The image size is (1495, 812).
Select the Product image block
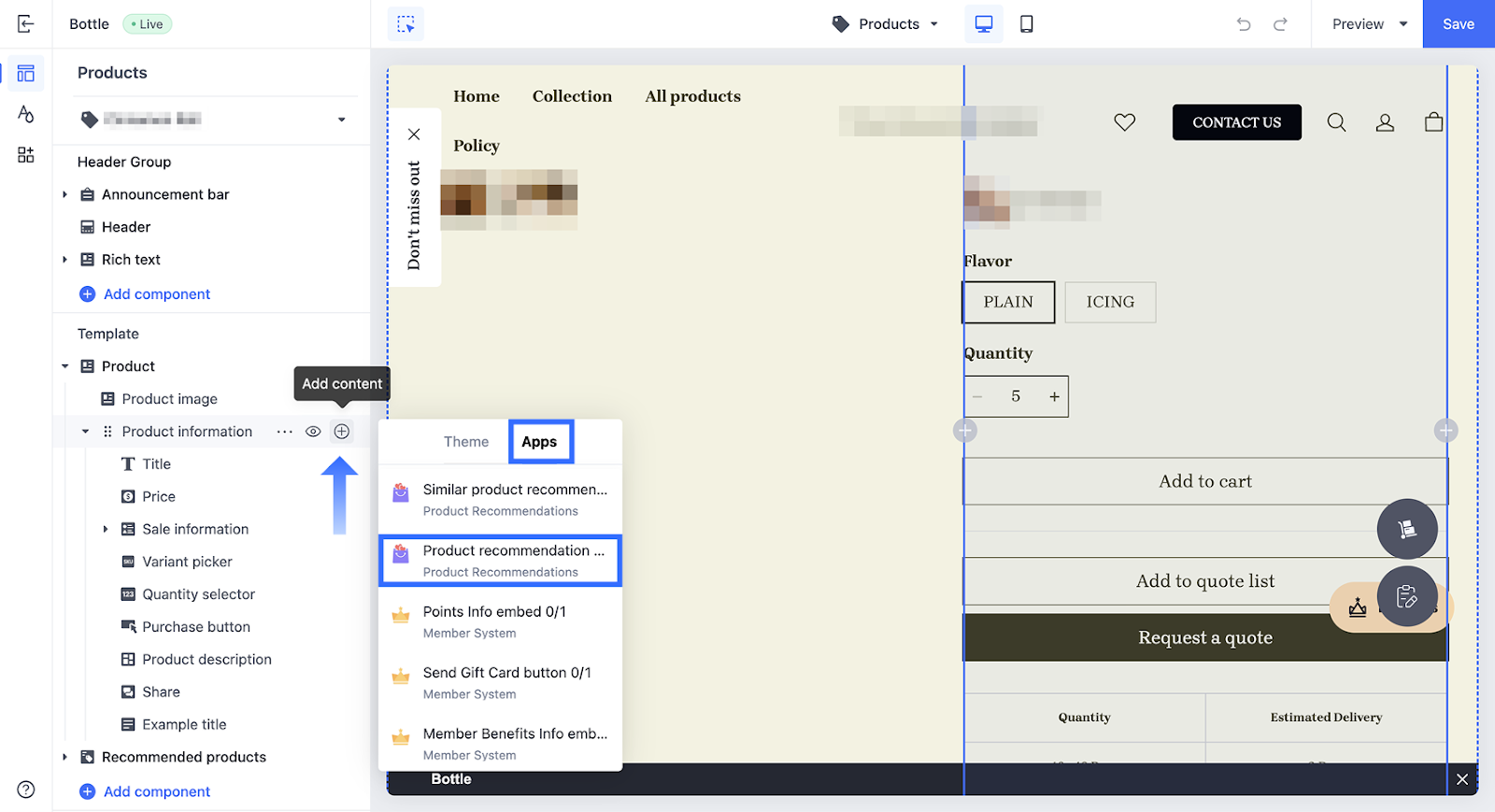[x=169, y=399]
